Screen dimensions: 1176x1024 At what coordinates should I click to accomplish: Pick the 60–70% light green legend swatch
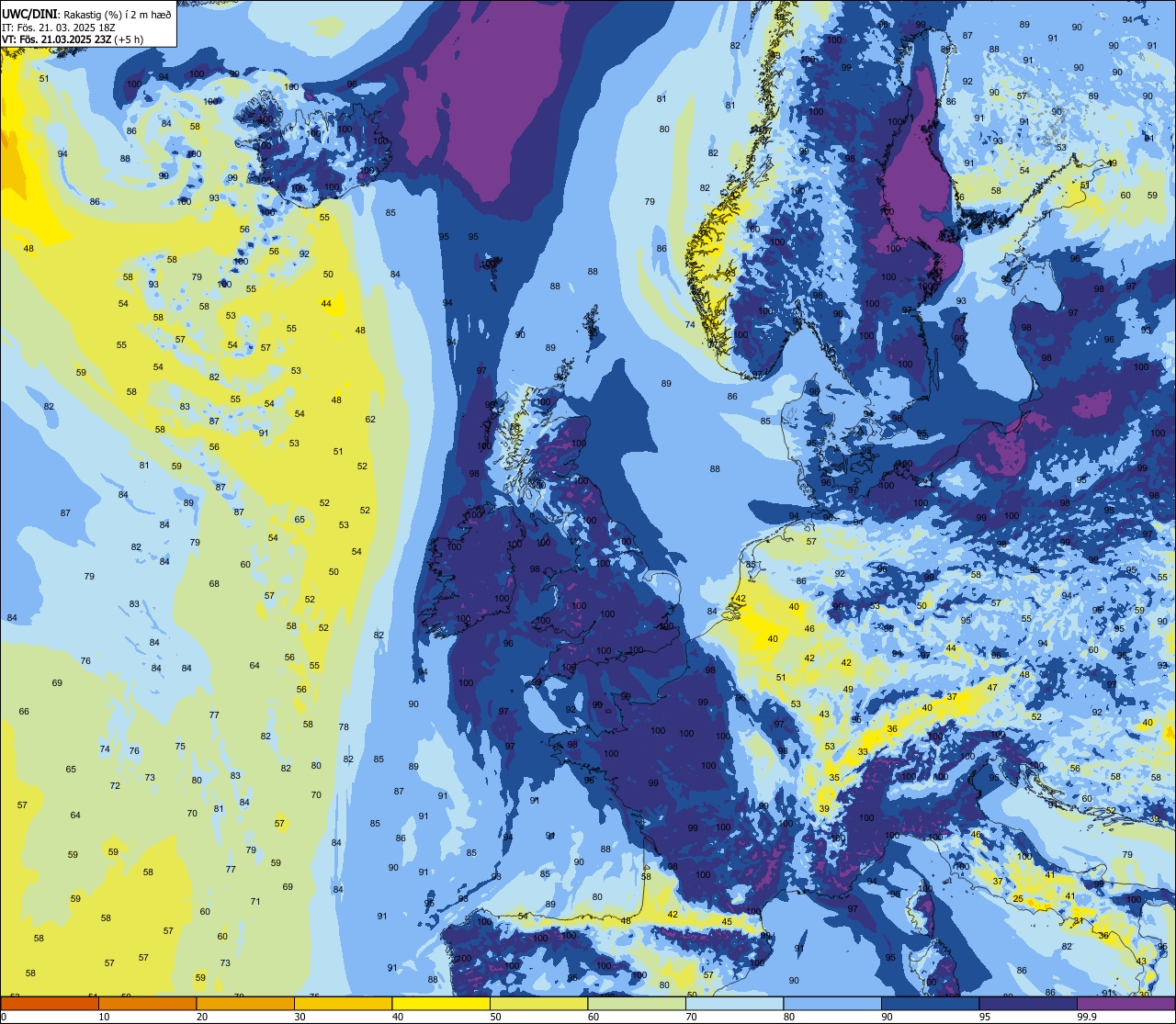pyautogui.click(x=637, y=1003)
